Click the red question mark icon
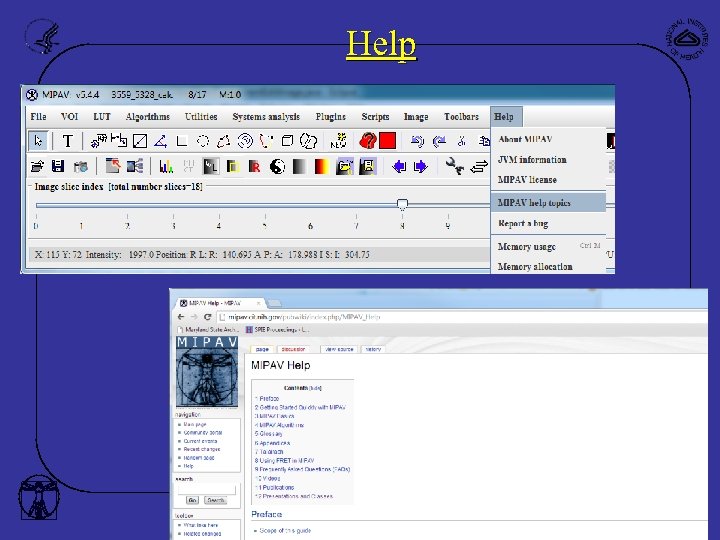 pyautogui.click(x=367, y=141)
